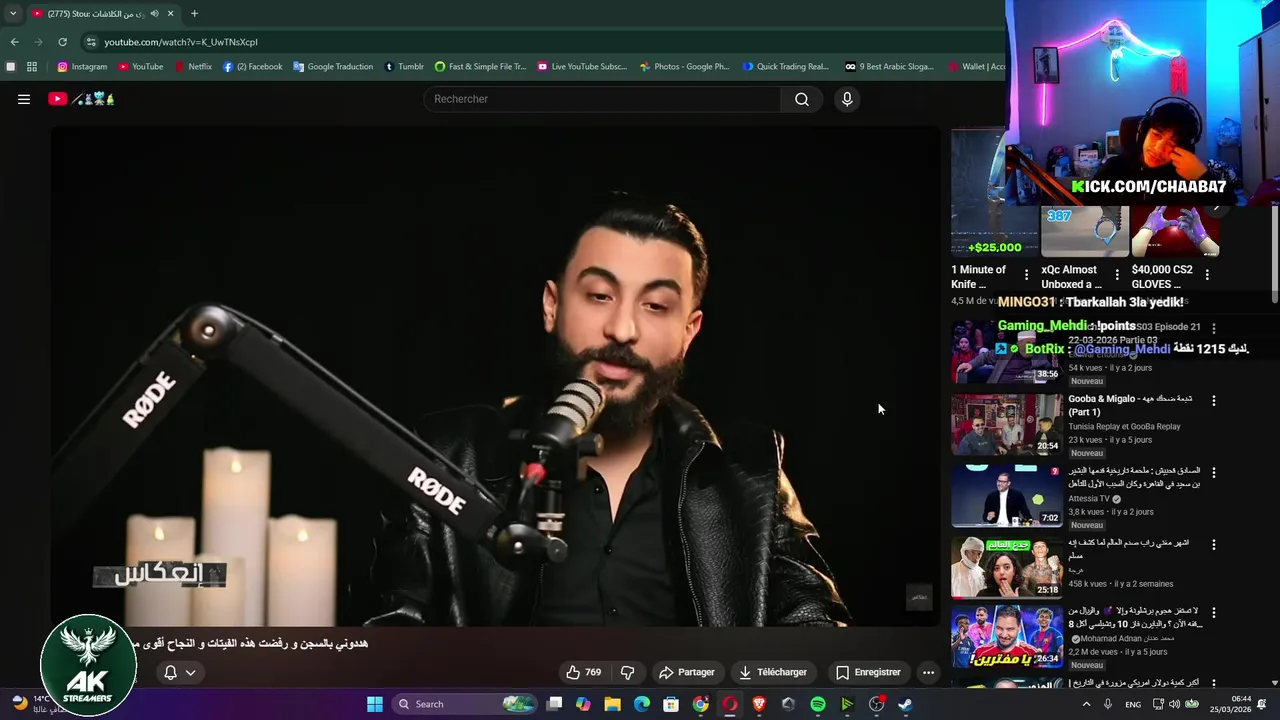Open the Gooba & Migalo video thumbnail
Viewport: 1280px width, 720px height.
click(1006, 424)
